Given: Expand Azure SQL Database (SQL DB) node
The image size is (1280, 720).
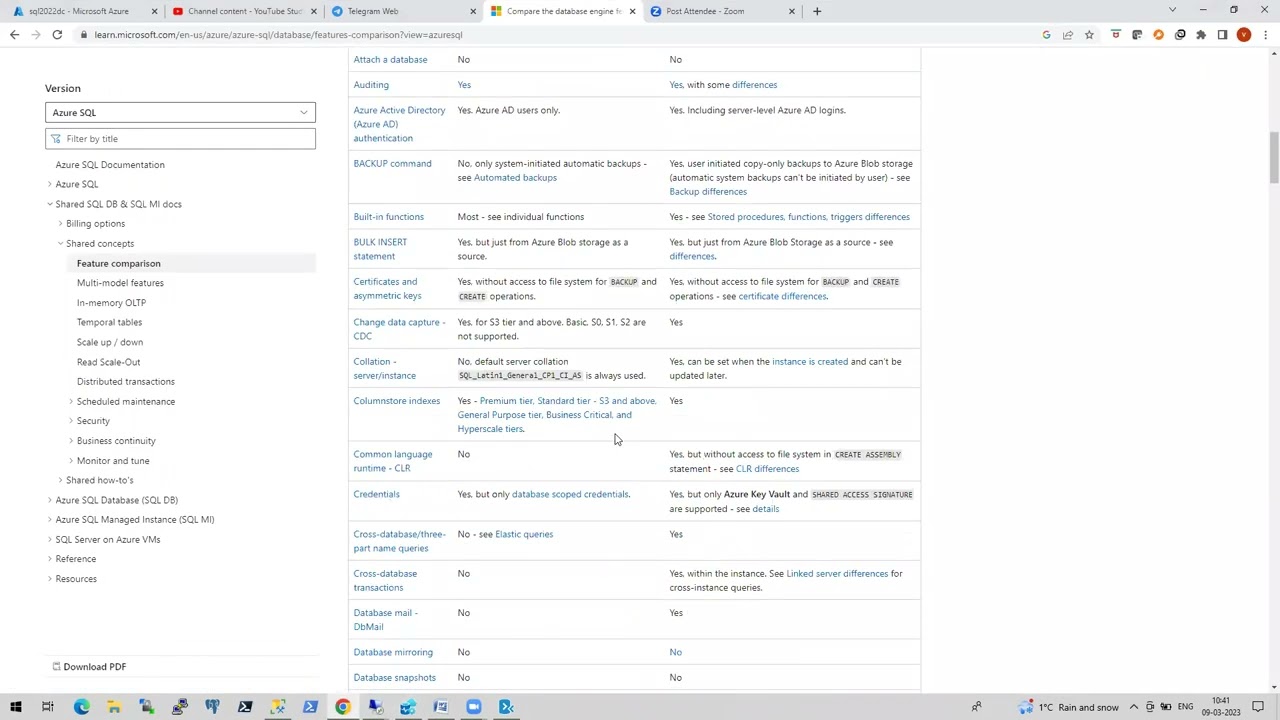Looking at the screenshot, I should (50, 500).
